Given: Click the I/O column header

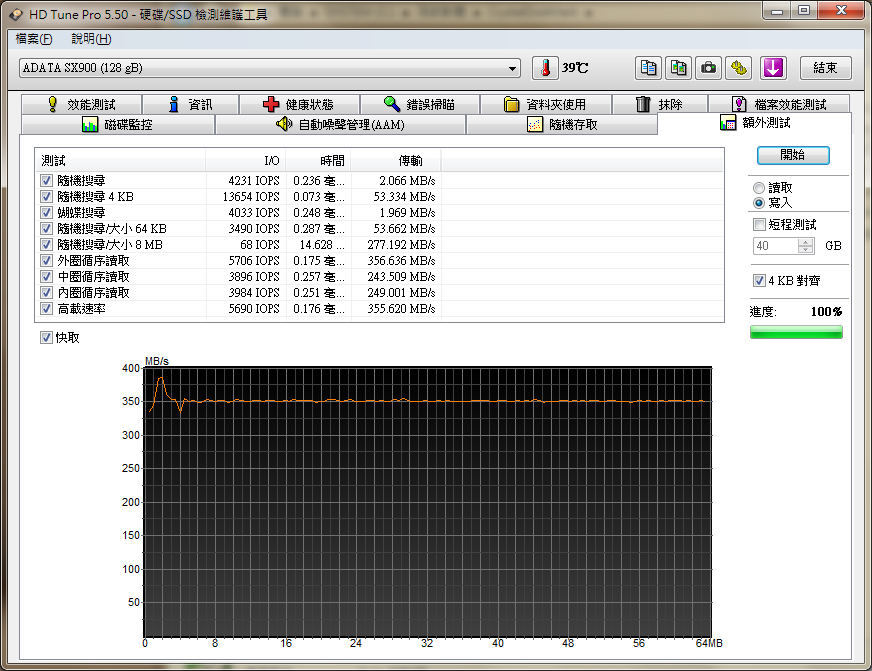Looking at the screenshot, I should click(x=246, y=161).
